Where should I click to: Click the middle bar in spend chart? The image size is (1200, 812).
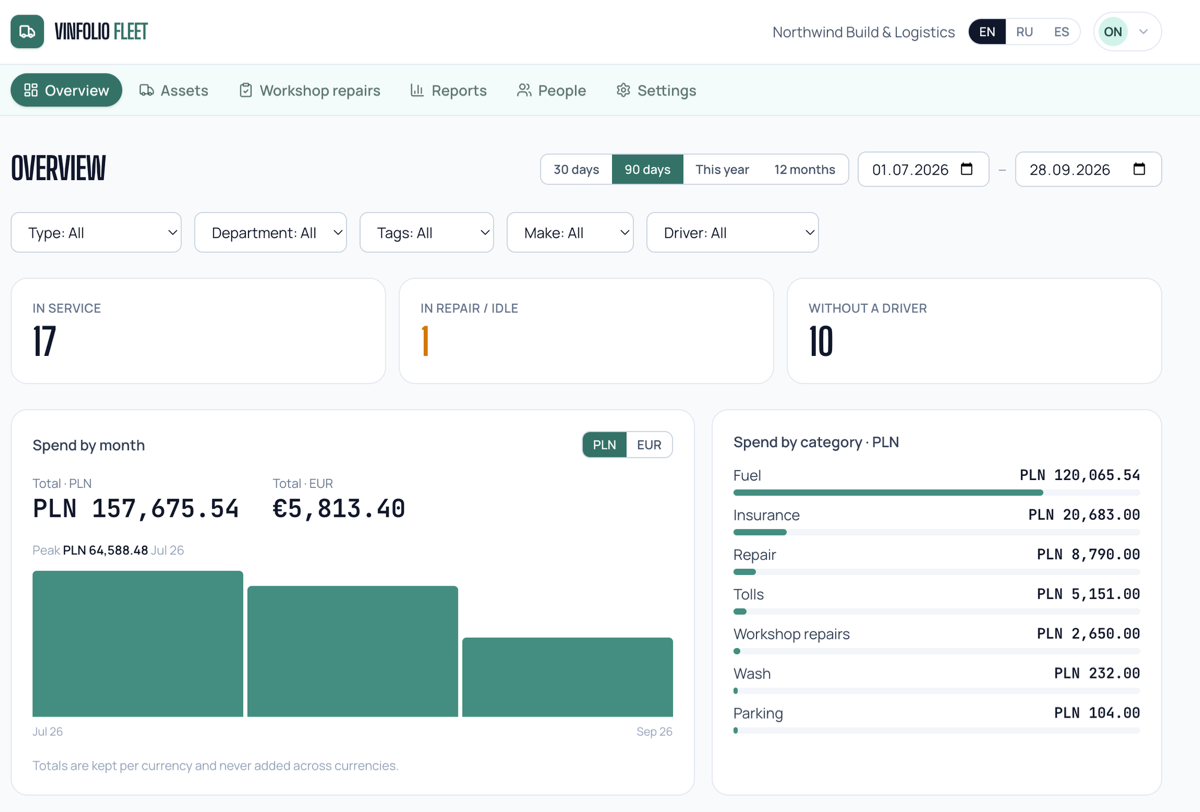click(x=353, y=651)
